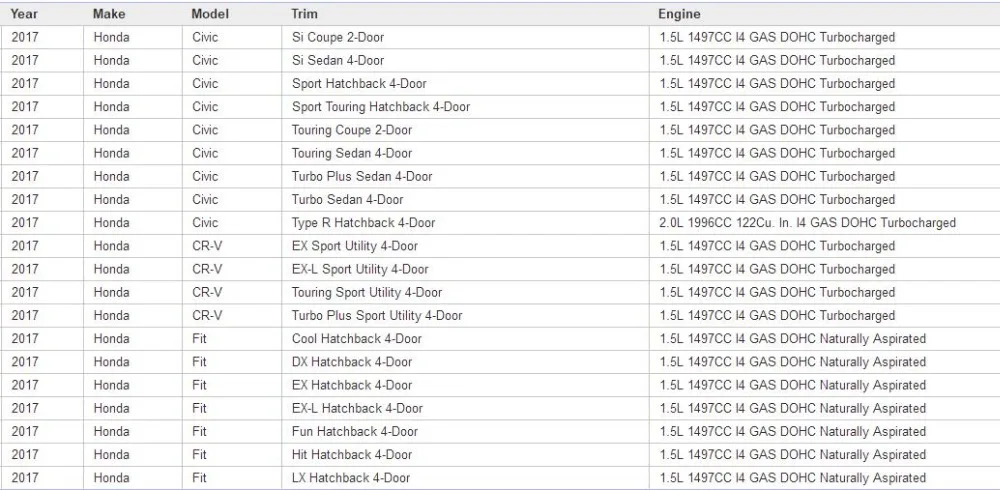Click the Civic model cell in Type R row
The height and width of the screenshot is (490, 1000).
(x=233, y=223)
